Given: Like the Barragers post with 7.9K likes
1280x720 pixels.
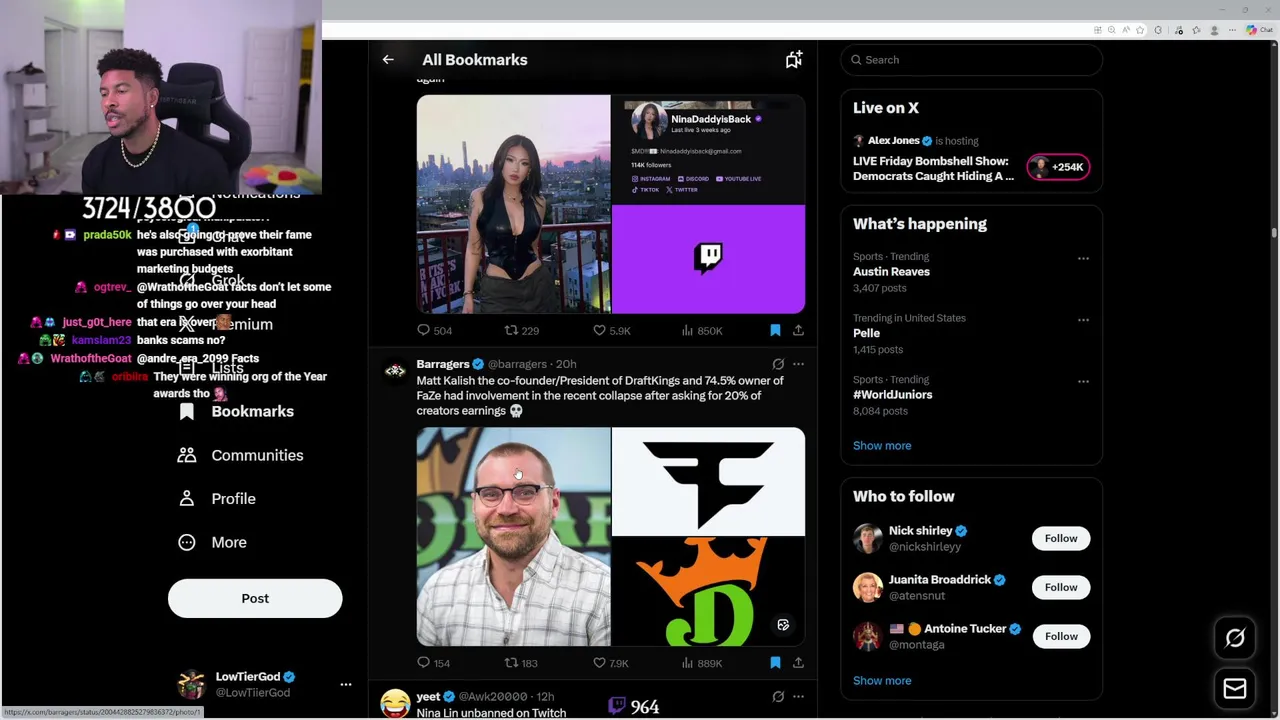Looking at the screenshot, I should 611,663.
